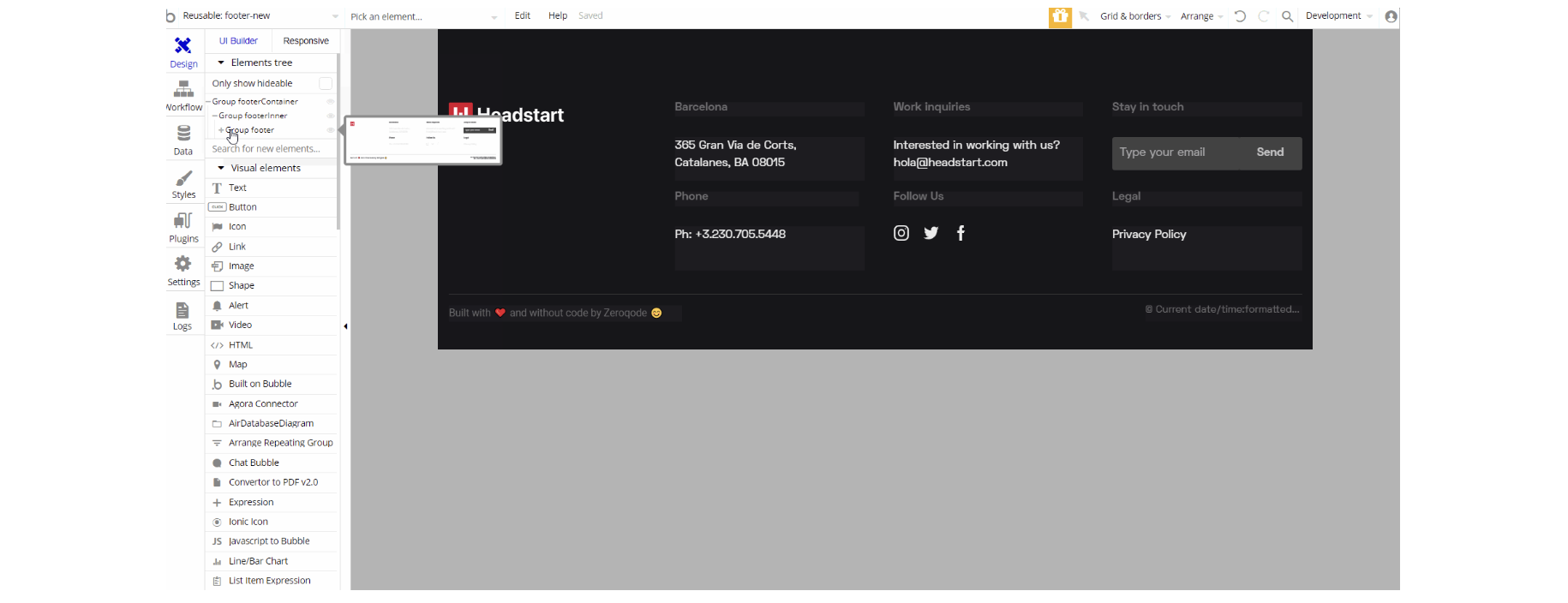
Task: Open the Reusable: footer-new page dropdown
Action: pyautogui.click(x=260, y=16)
